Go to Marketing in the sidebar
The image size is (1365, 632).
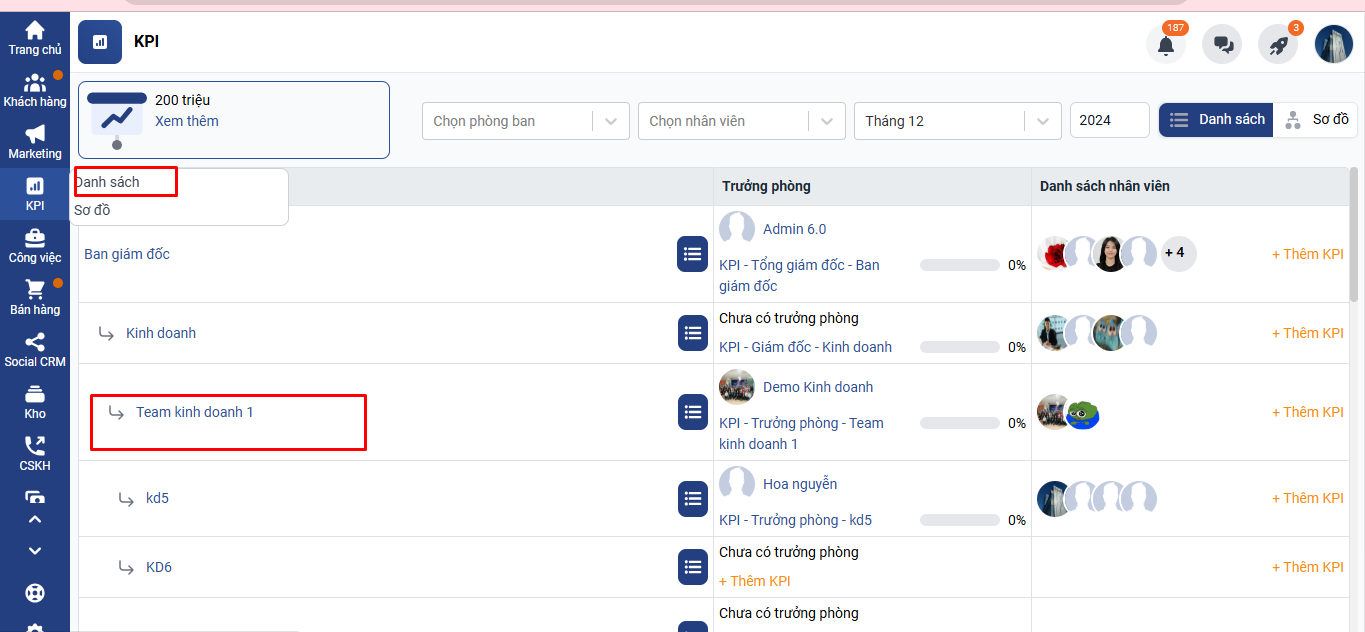click(x=35, y=142)
